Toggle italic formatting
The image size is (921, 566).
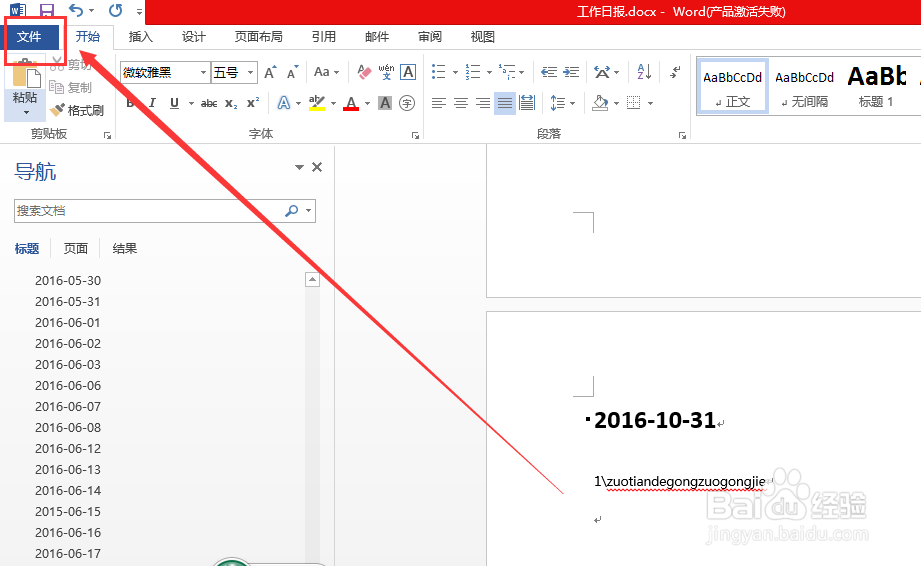(152, 103)
